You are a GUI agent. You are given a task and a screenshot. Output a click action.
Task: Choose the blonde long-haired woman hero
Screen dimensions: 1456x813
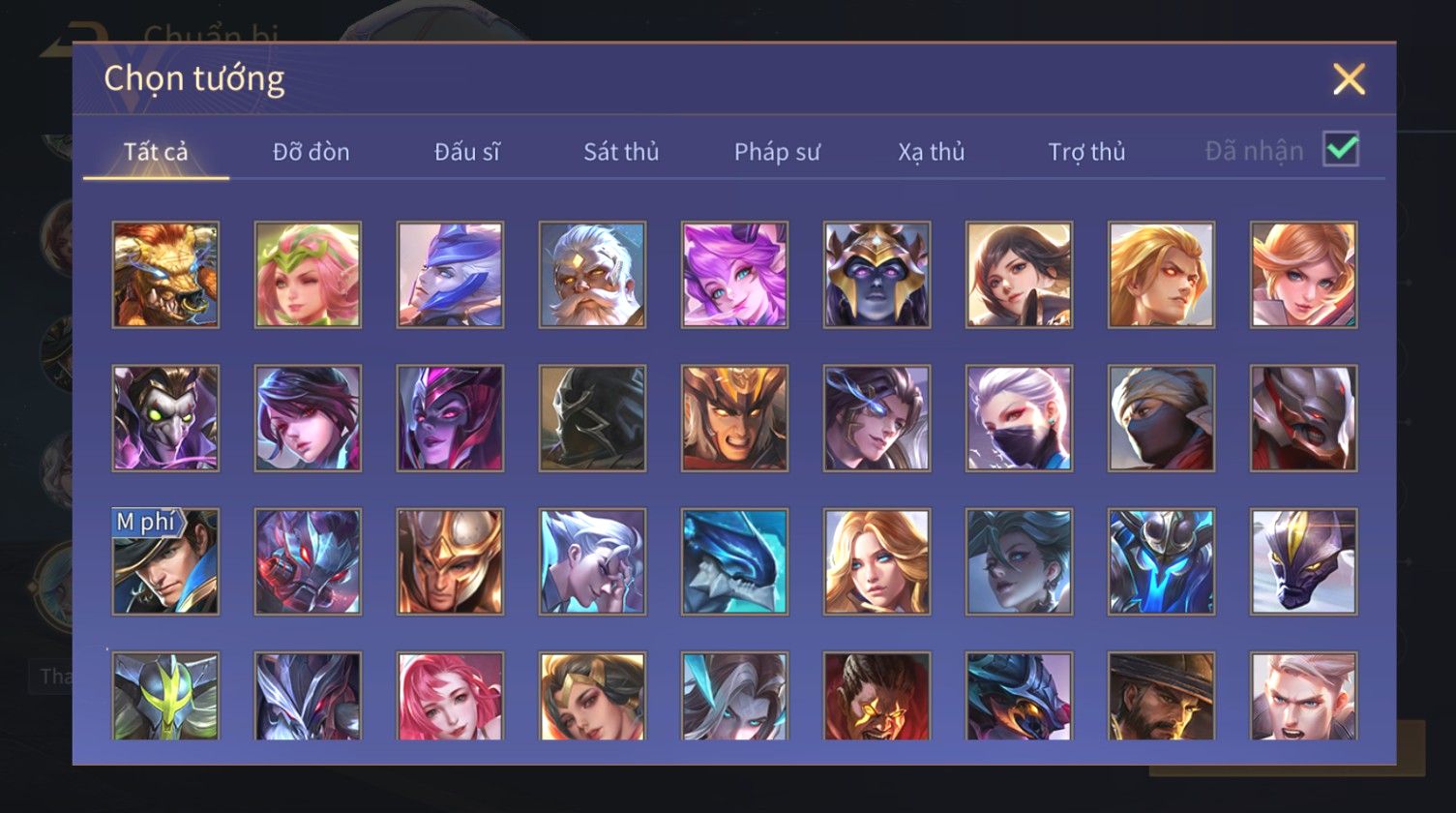877,561
